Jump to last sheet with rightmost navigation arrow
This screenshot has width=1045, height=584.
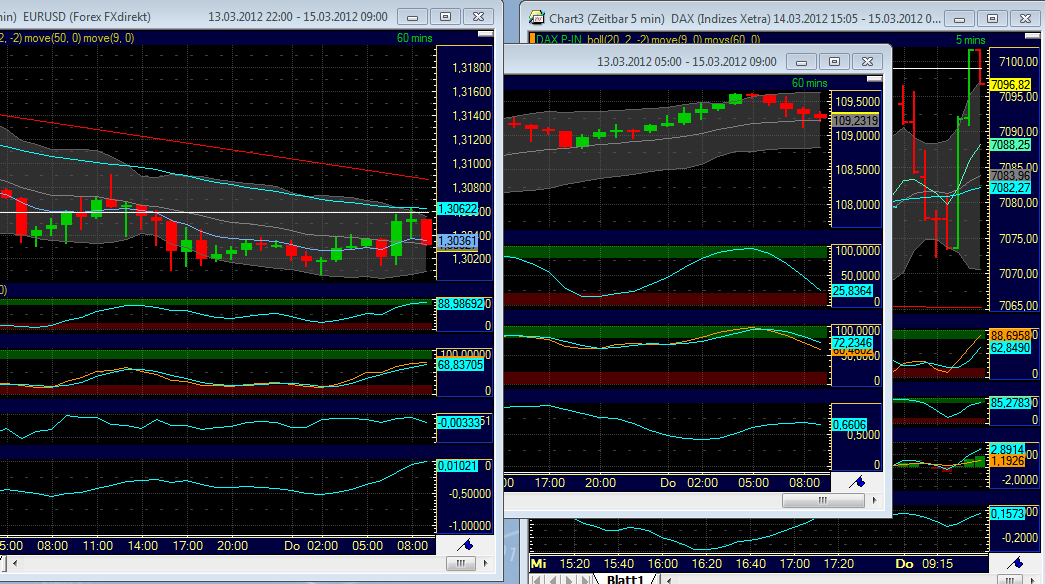click(x=586, y=580)
